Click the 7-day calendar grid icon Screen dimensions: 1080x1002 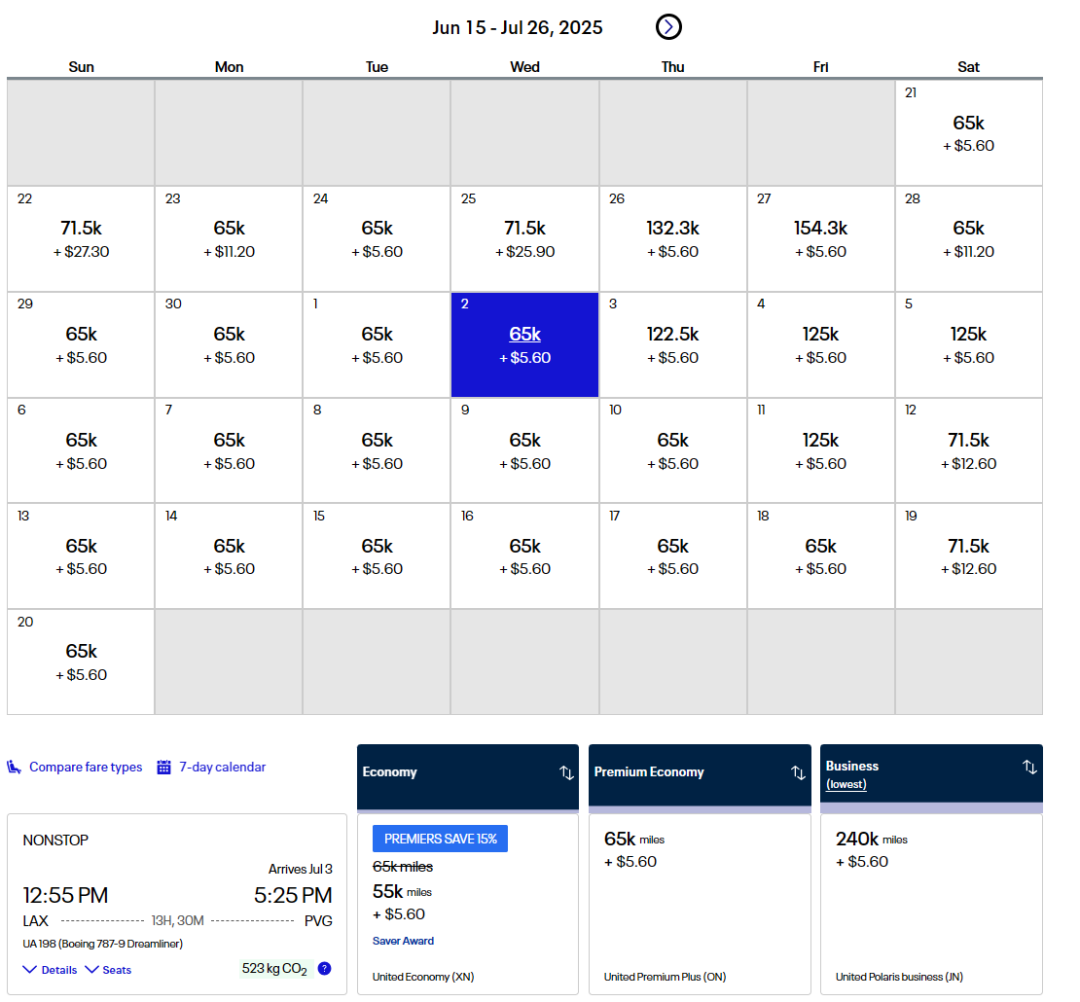(164, 767)
